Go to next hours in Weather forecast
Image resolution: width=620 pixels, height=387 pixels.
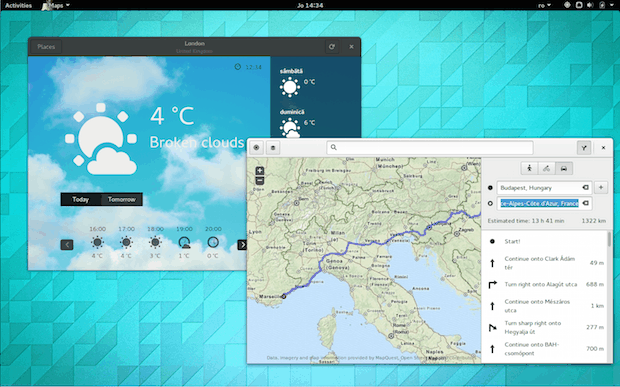coord(242,245)
